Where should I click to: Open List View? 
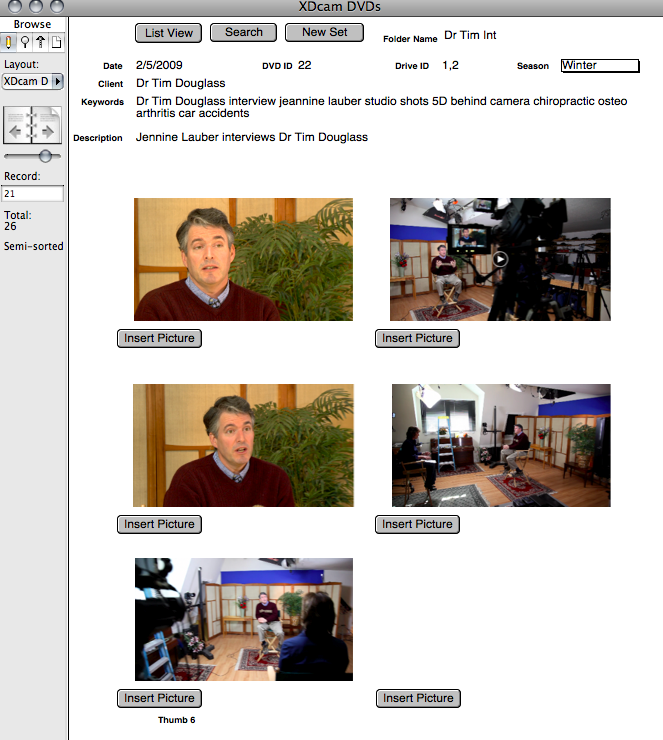tap(168, 33)
